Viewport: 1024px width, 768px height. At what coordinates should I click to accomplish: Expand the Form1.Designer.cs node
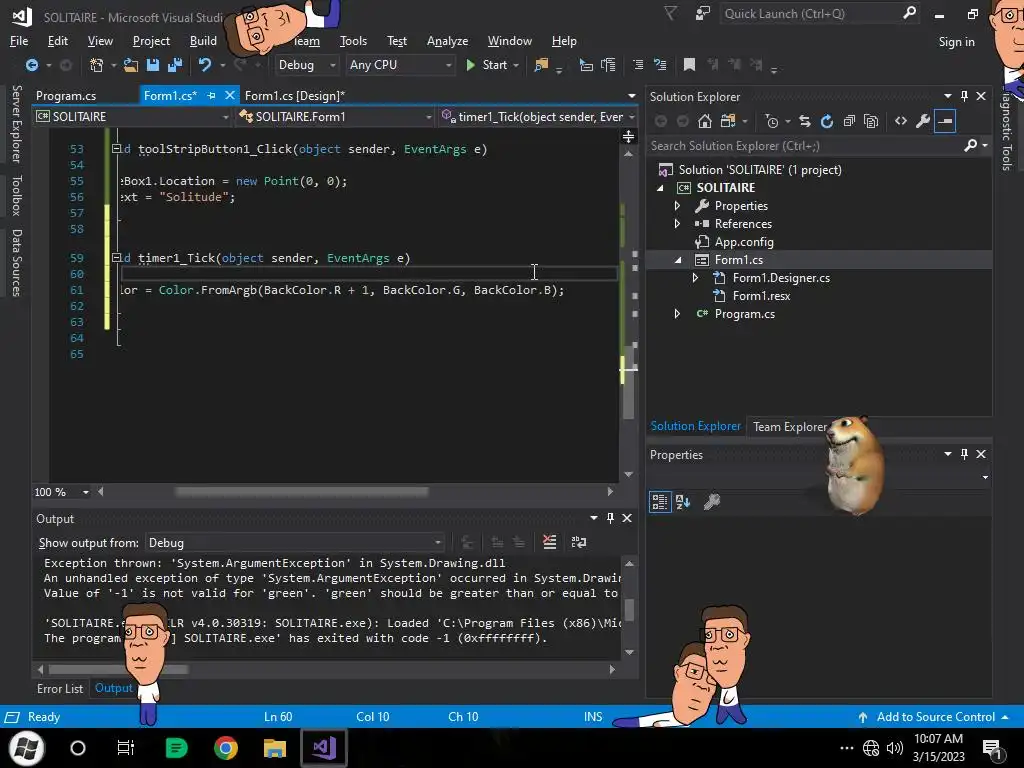[x=696, y=278]
